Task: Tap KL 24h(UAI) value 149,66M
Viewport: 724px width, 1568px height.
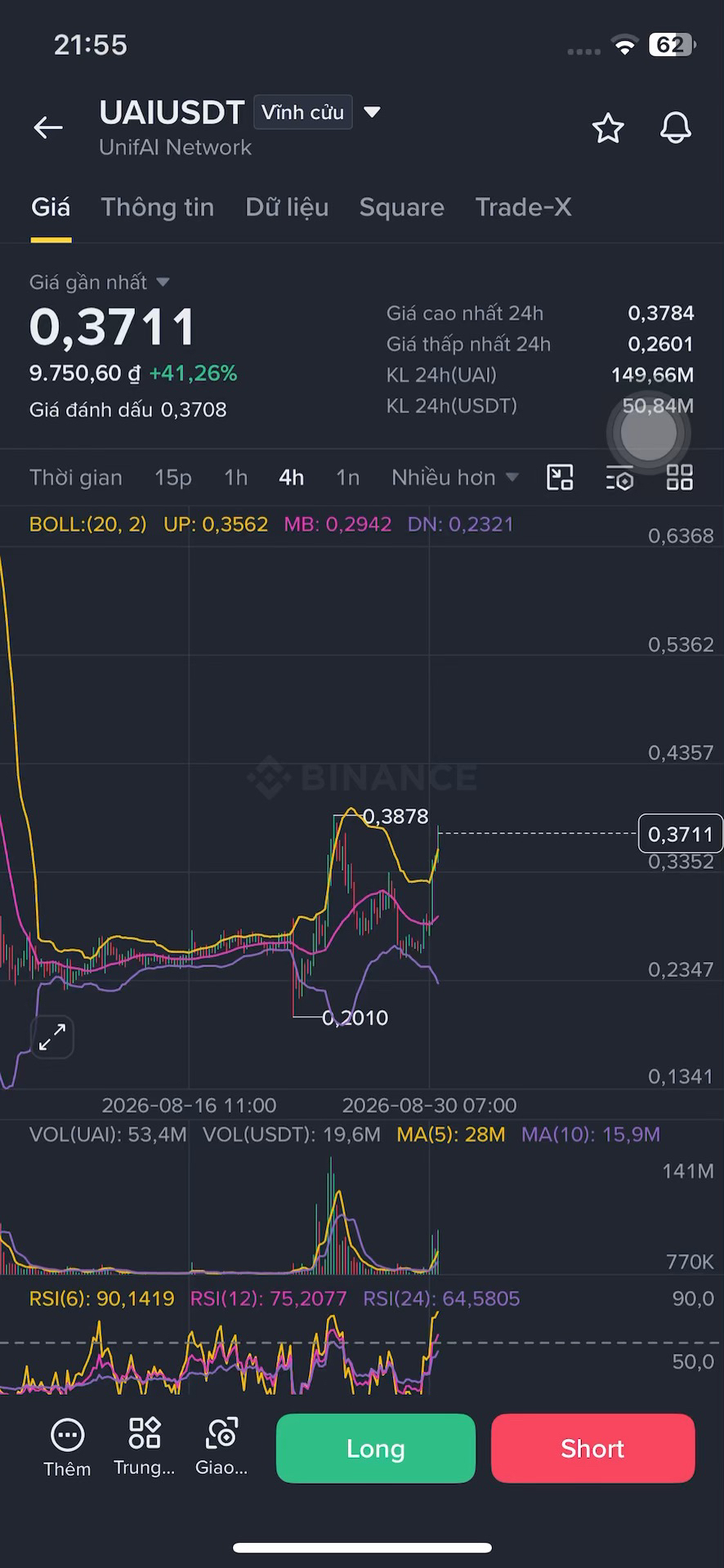Action: point(653,375)
